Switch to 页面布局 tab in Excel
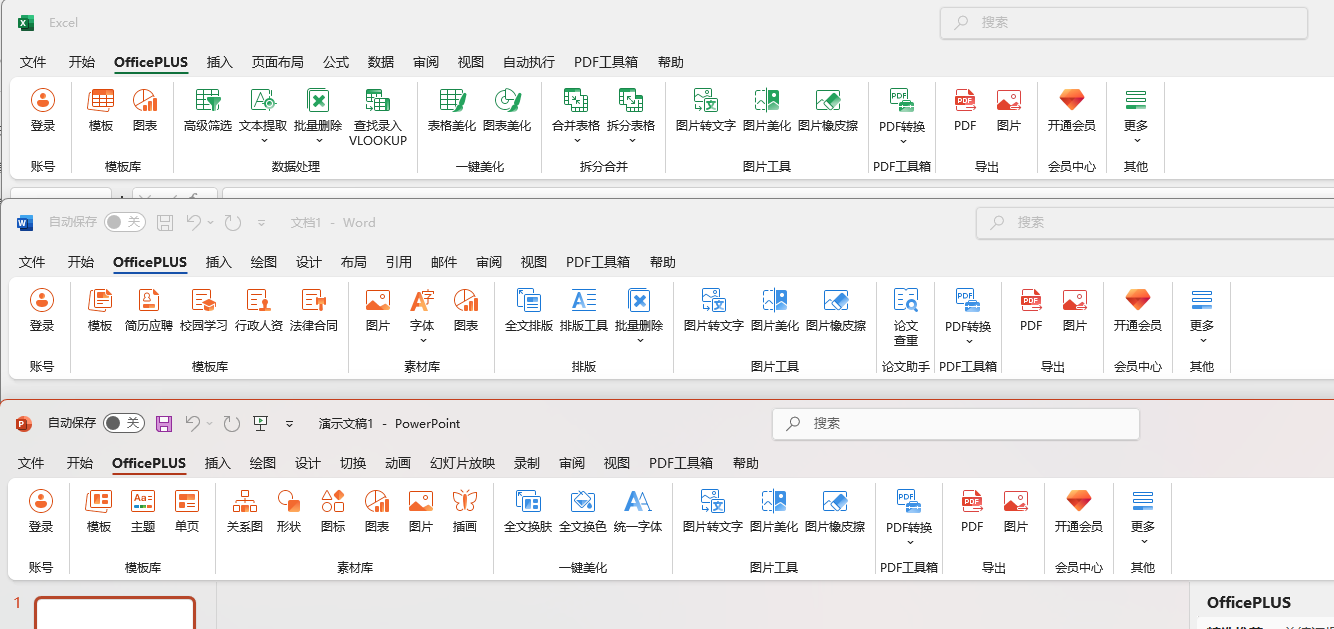 pyautogui.click(x=278, y=62)
